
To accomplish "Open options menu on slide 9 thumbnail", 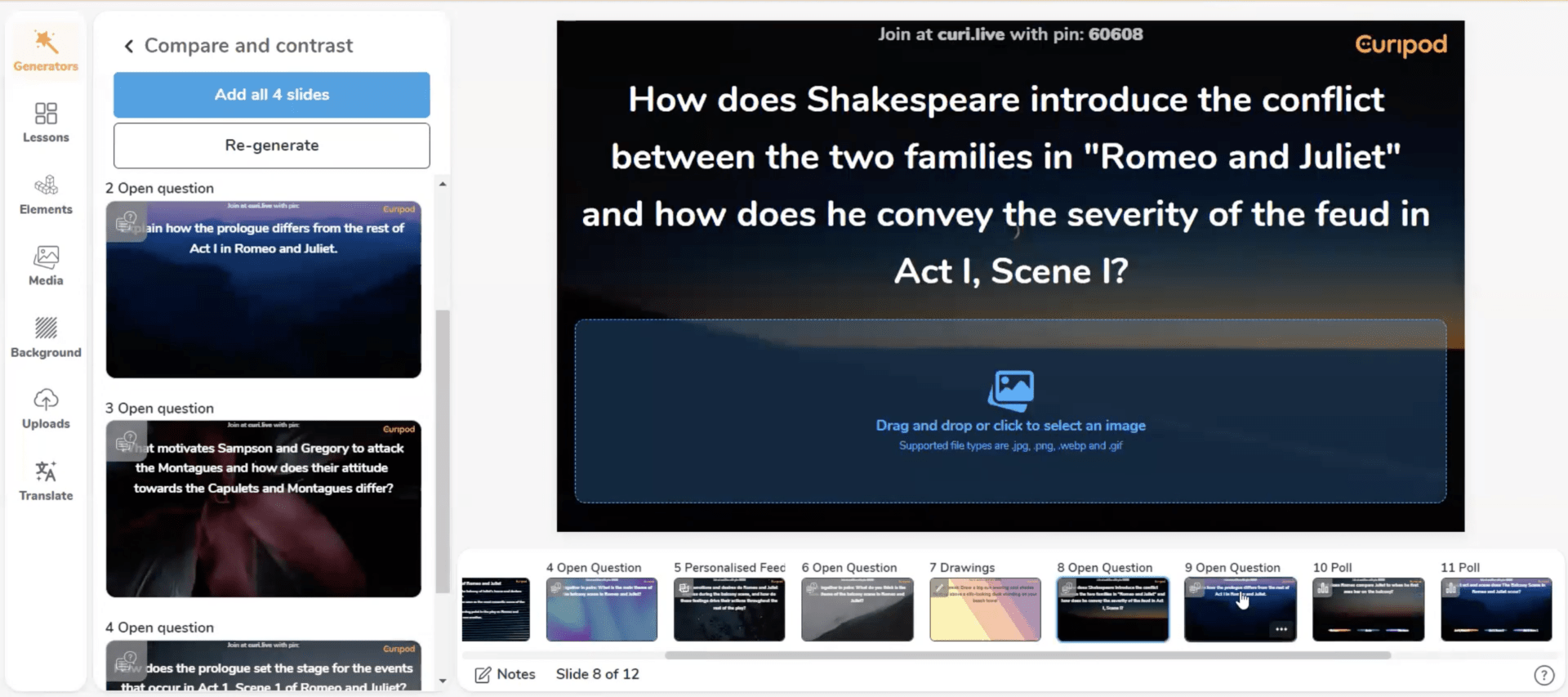I will [x=1281, y=629].
